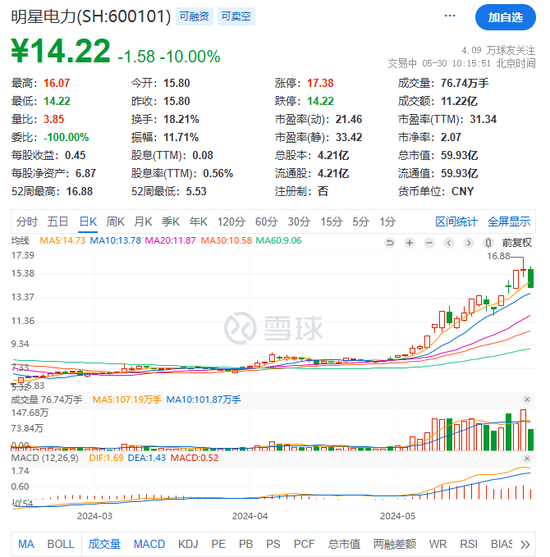Toggle the PCF indicator
Screen dimensions: 550x557
coord(304,544)
